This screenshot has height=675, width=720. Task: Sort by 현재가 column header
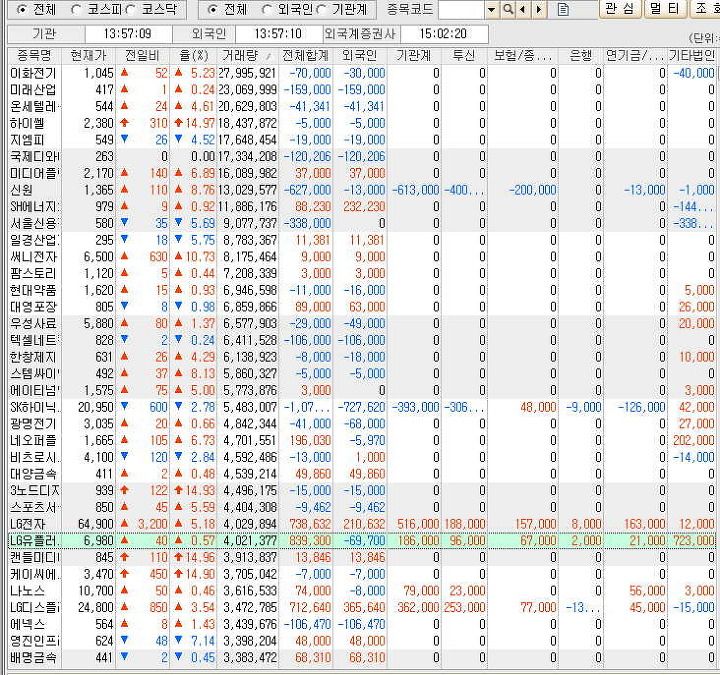coord(88,56)
